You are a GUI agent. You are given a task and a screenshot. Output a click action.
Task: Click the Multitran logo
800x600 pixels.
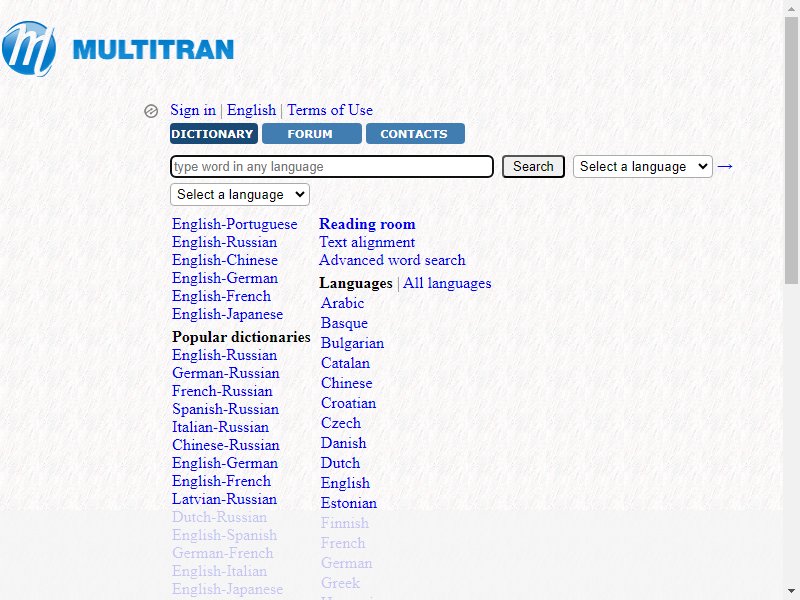[118, 49]
